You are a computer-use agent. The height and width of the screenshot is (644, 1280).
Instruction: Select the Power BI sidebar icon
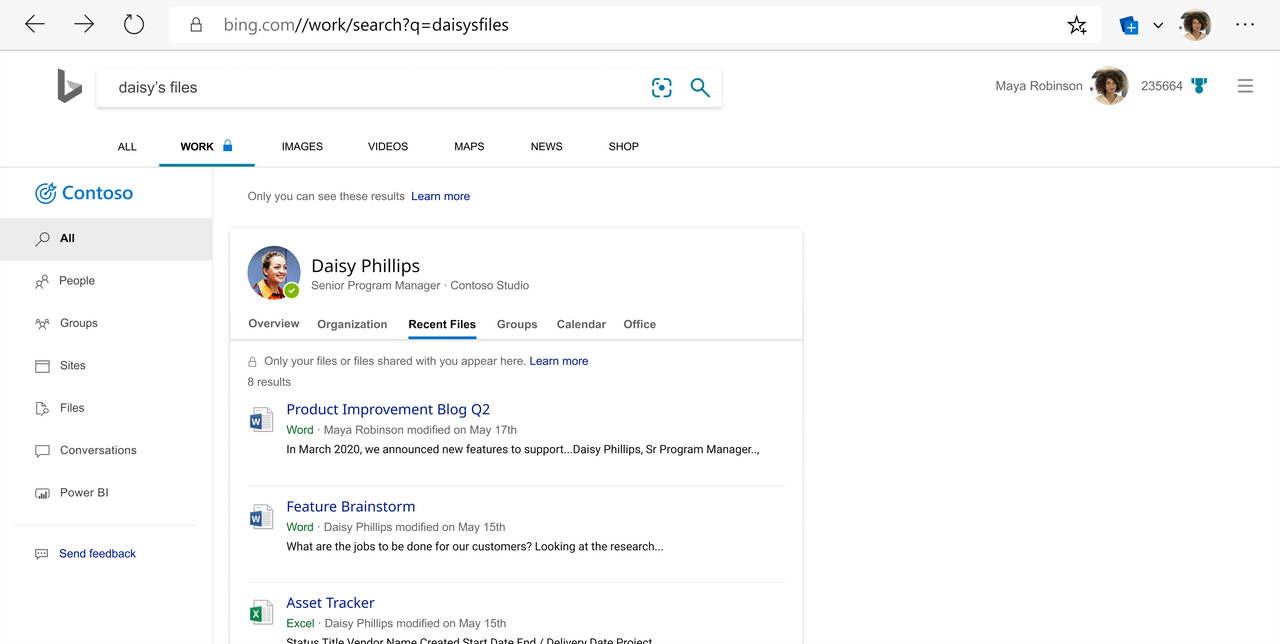[x=42, y=492]
